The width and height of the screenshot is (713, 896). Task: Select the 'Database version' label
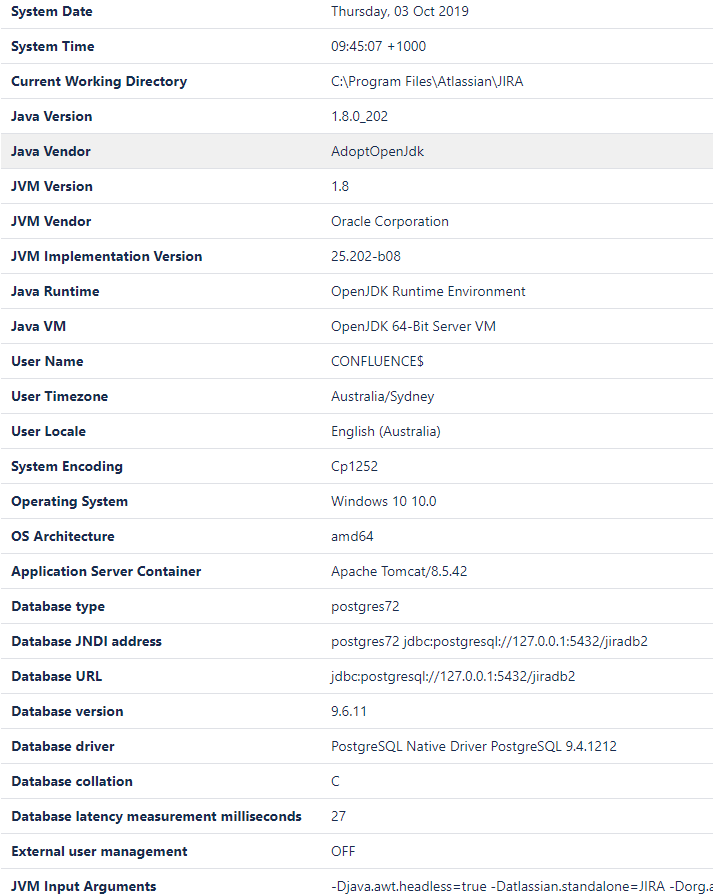67,711
